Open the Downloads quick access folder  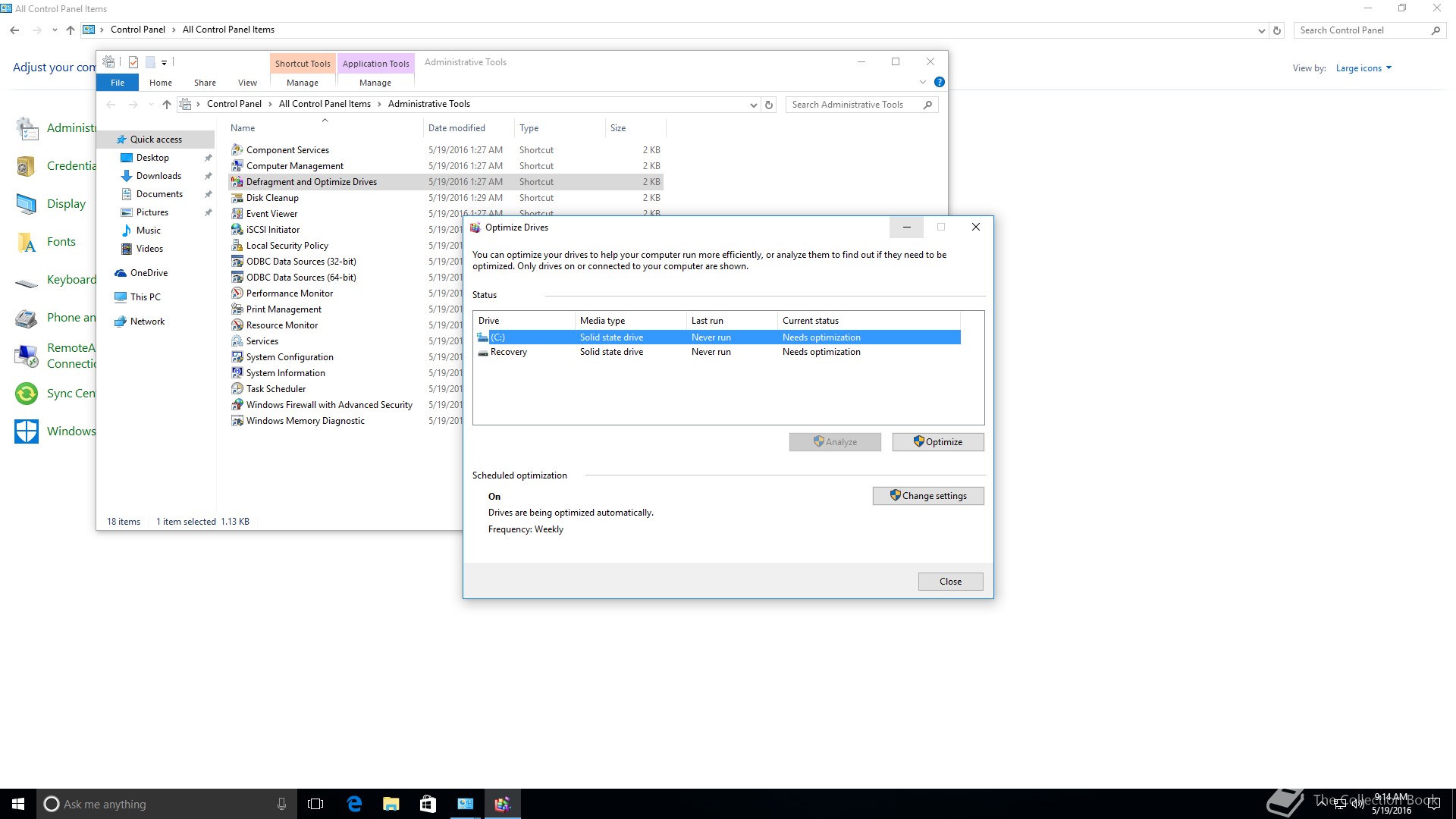coord(158,176)
